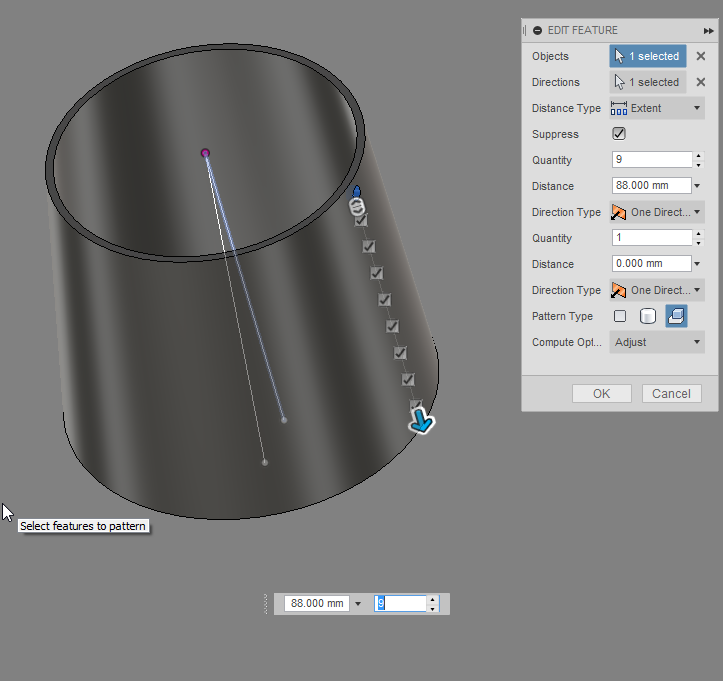723x681 pixels.
Task: Click the double-arrow expand icon in dialog header
Action: pos(709,31)
